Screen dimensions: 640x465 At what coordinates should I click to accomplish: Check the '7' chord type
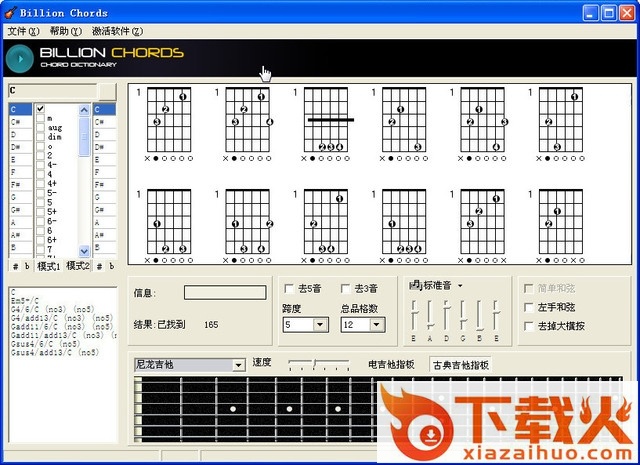point(40,249)
